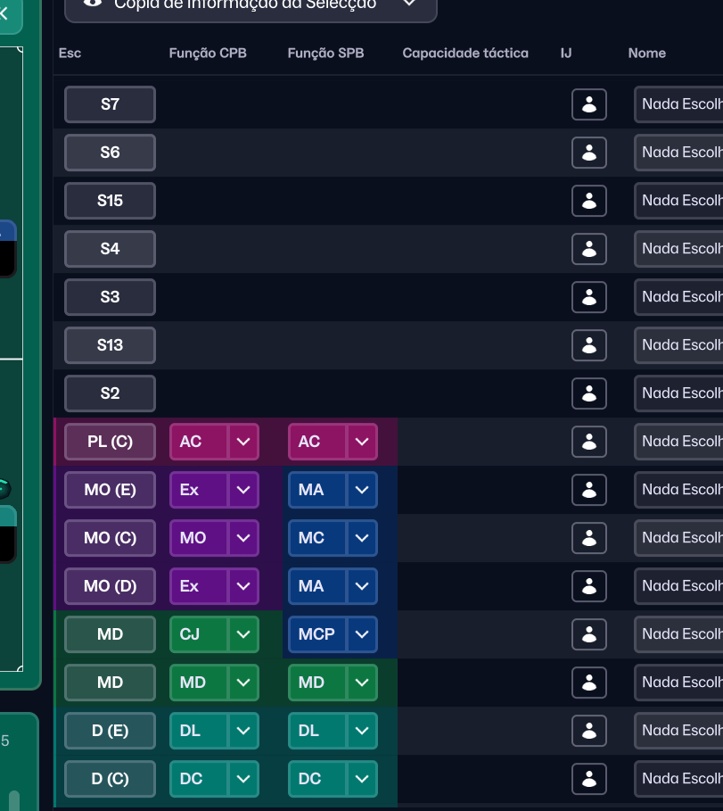Select the D (E) position button
Screen dimensions: 723x811
110,730
